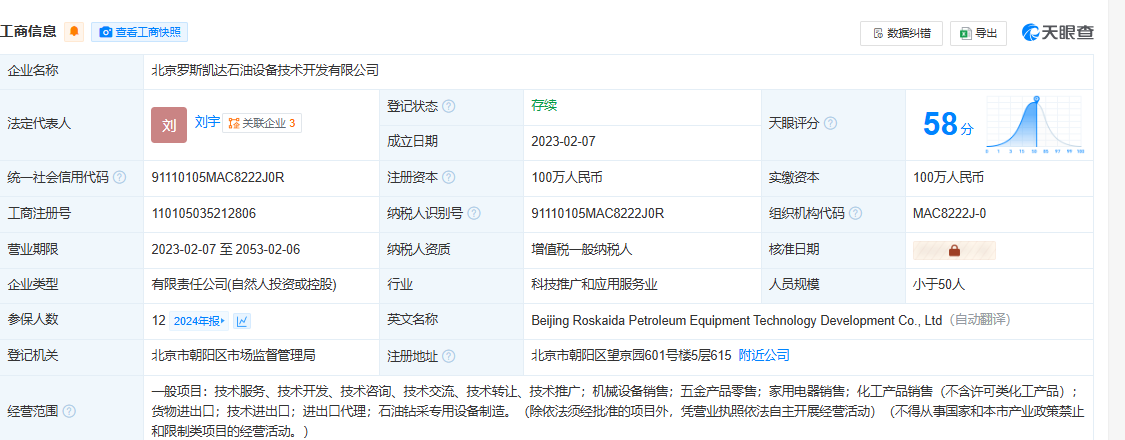Click 注册资本 value 100万人民币

coord(568,177)
